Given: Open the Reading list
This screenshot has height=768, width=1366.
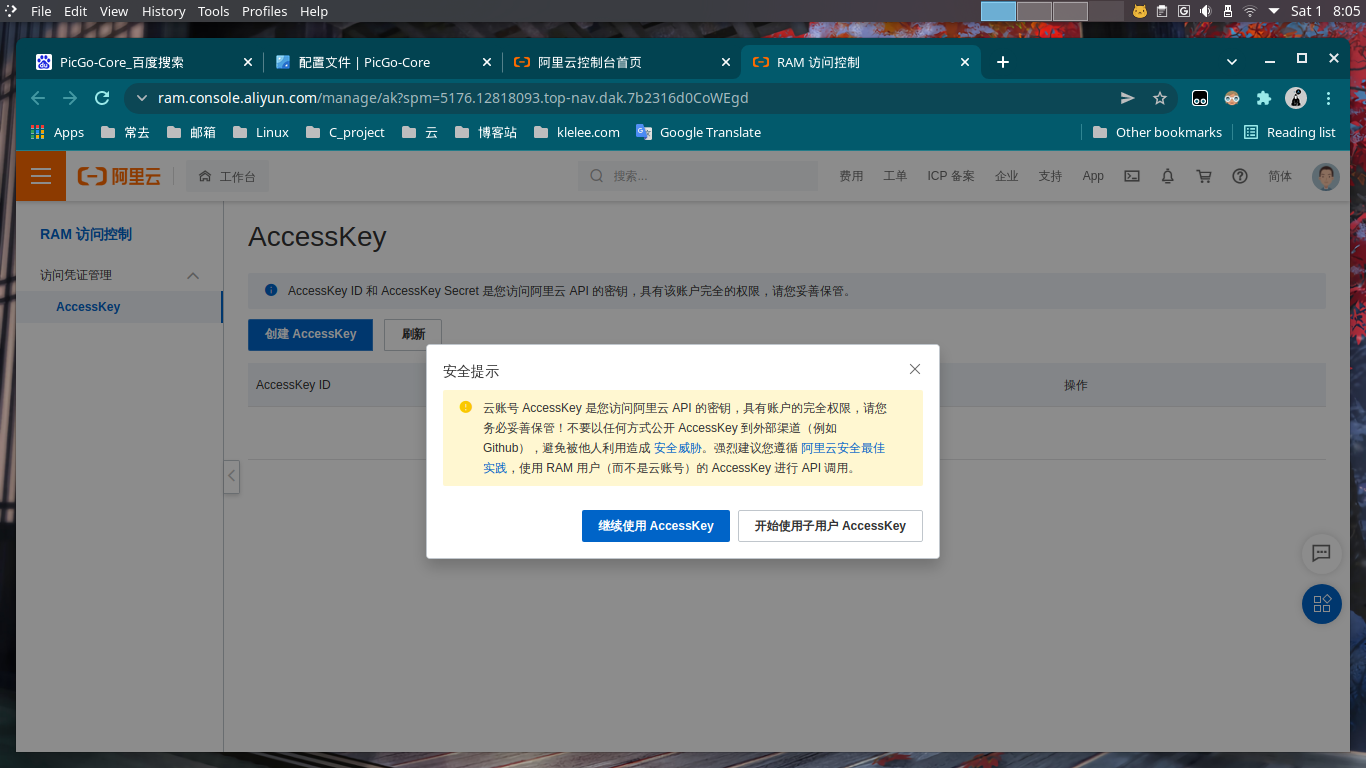Looking at the screenshot, I should (x=1290, y=132).
